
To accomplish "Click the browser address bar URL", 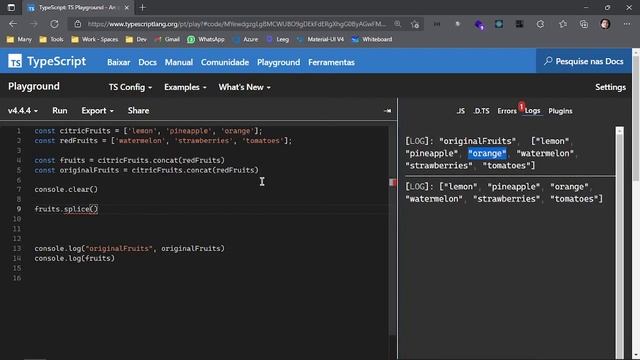I will pyautogui.click(x=237, y=24).
